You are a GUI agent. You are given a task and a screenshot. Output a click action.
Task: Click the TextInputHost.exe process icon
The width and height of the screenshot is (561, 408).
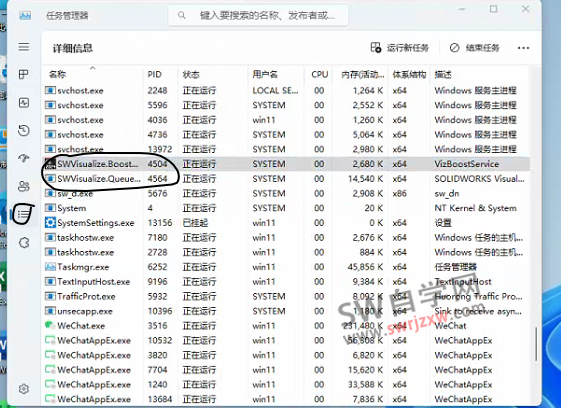point(50,281)
